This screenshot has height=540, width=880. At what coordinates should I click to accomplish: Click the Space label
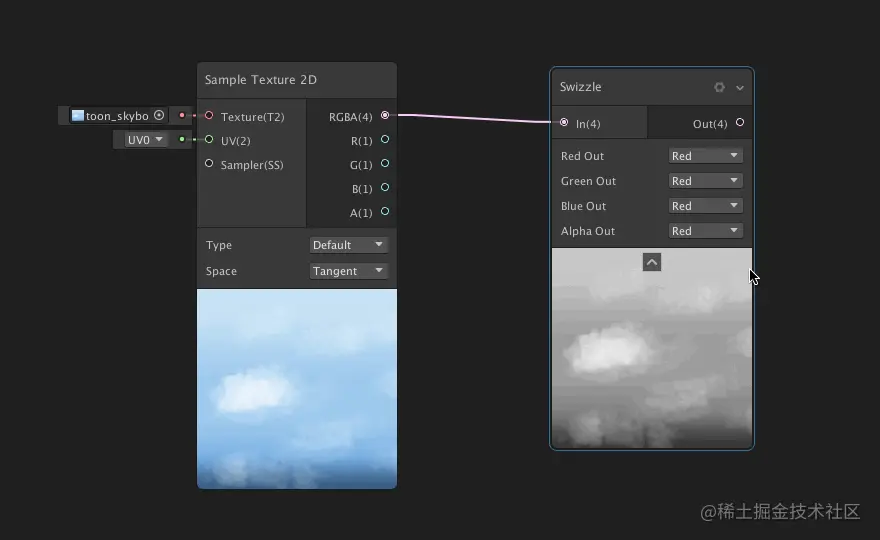(x=221, y=271)
